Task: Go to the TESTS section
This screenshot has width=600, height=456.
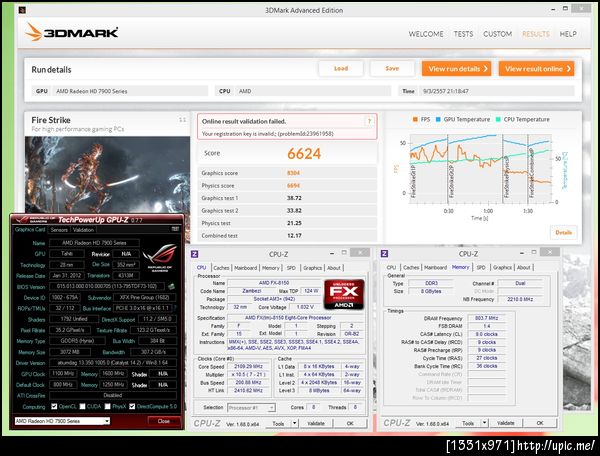Action: (x=463, y=34)
